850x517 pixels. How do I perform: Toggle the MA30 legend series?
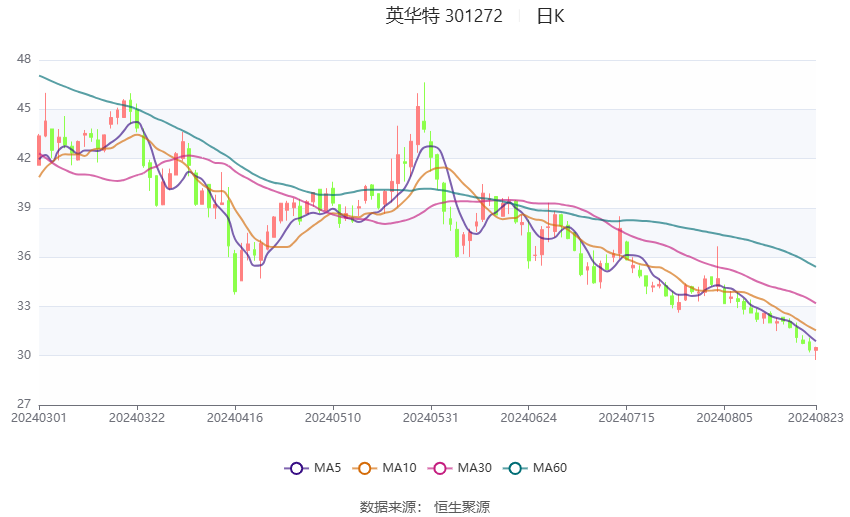460,468
